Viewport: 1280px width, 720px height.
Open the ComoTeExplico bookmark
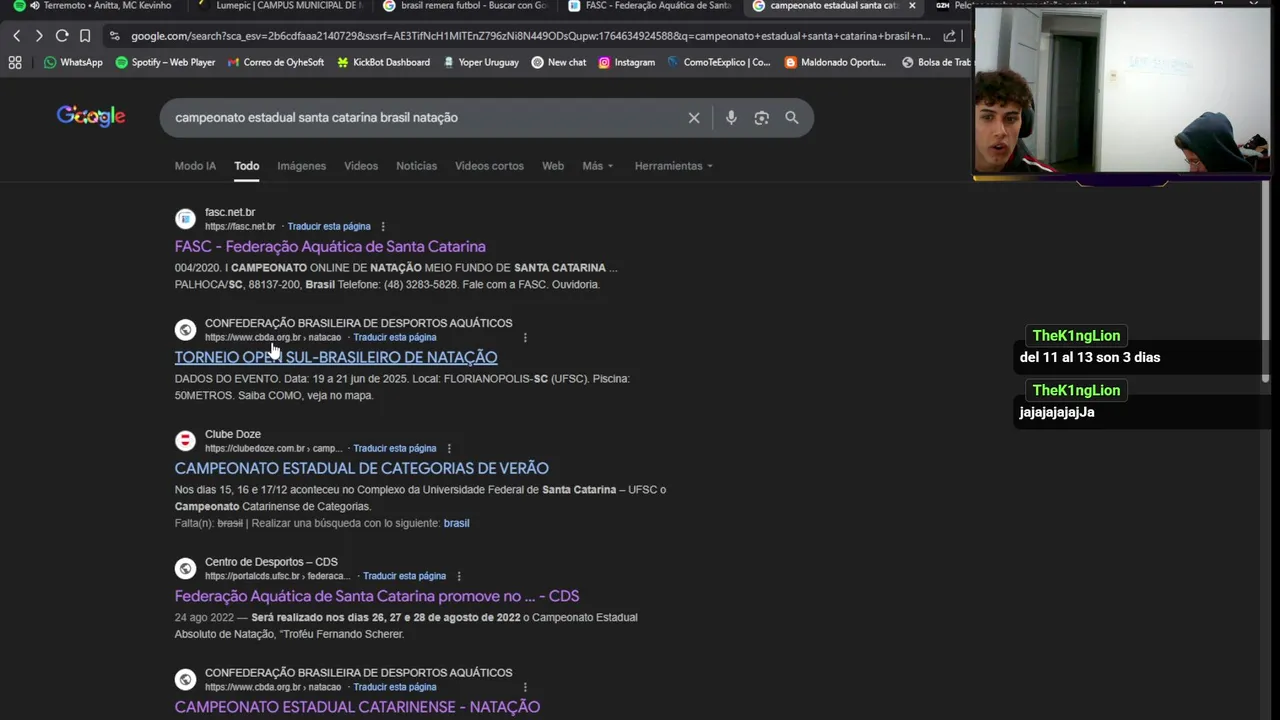(x=719, y=62)
